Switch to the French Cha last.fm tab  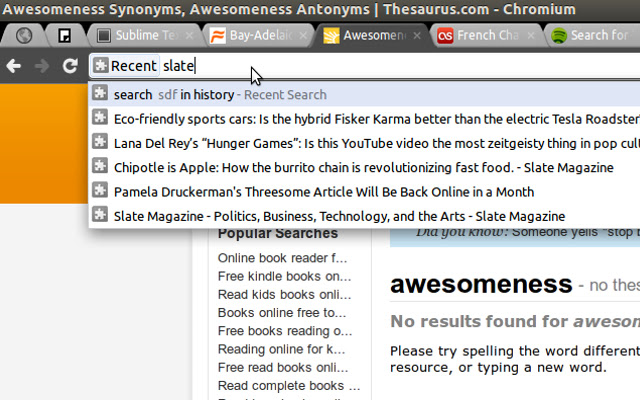(x=486, y=36)
